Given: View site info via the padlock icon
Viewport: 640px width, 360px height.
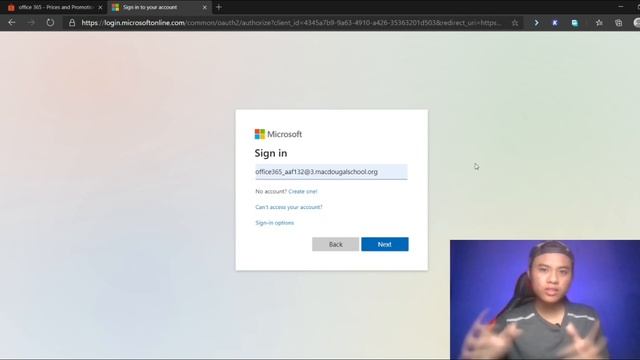Looking at the screenshot, I should [72, 23].
